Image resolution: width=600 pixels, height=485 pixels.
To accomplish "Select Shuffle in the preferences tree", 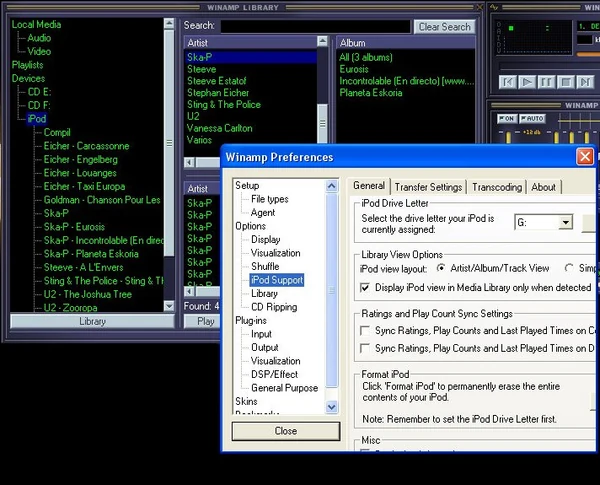I will [265, 266].
